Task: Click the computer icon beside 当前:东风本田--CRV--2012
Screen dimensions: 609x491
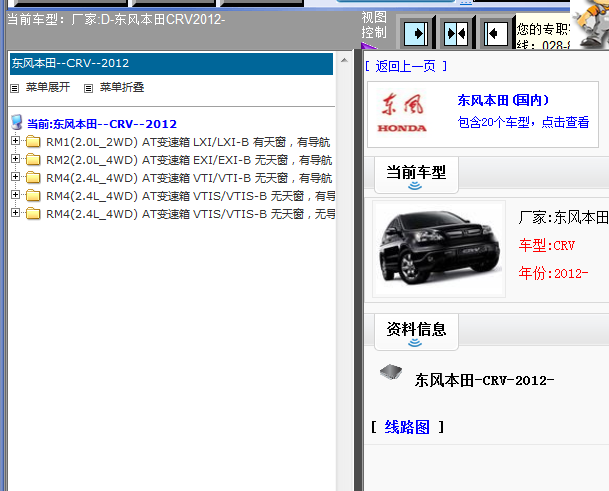Action: click(17, 122)
